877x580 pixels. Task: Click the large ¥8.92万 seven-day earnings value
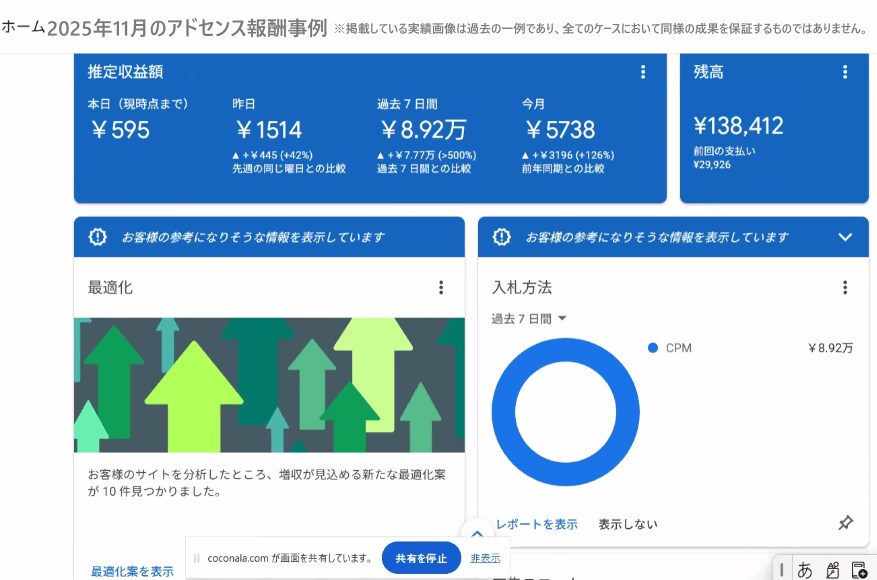(423, 130)
